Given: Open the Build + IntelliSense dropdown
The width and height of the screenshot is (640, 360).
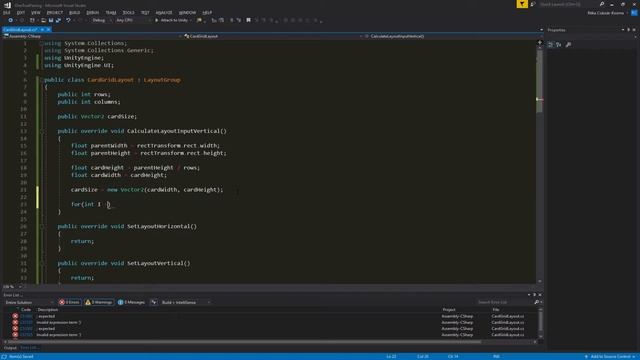Looking at the screenshot, I should point(186,302).
